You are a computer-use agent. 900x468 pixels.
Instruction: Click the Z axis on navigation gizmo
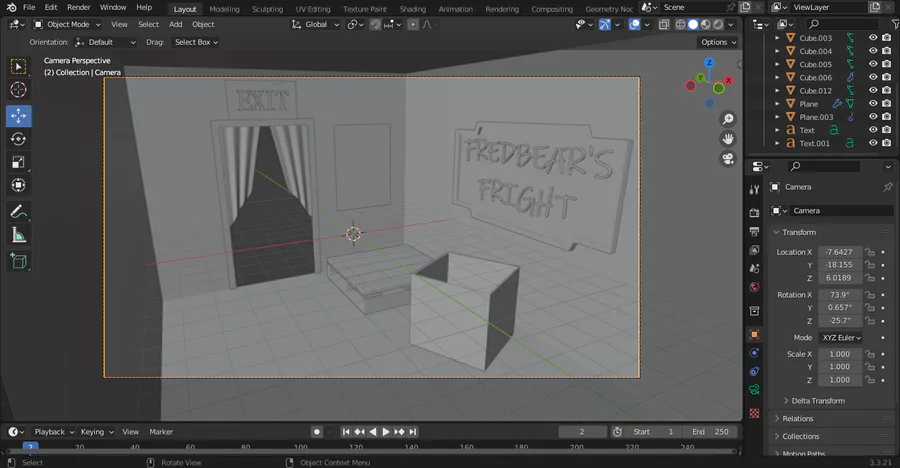point(709,63)
